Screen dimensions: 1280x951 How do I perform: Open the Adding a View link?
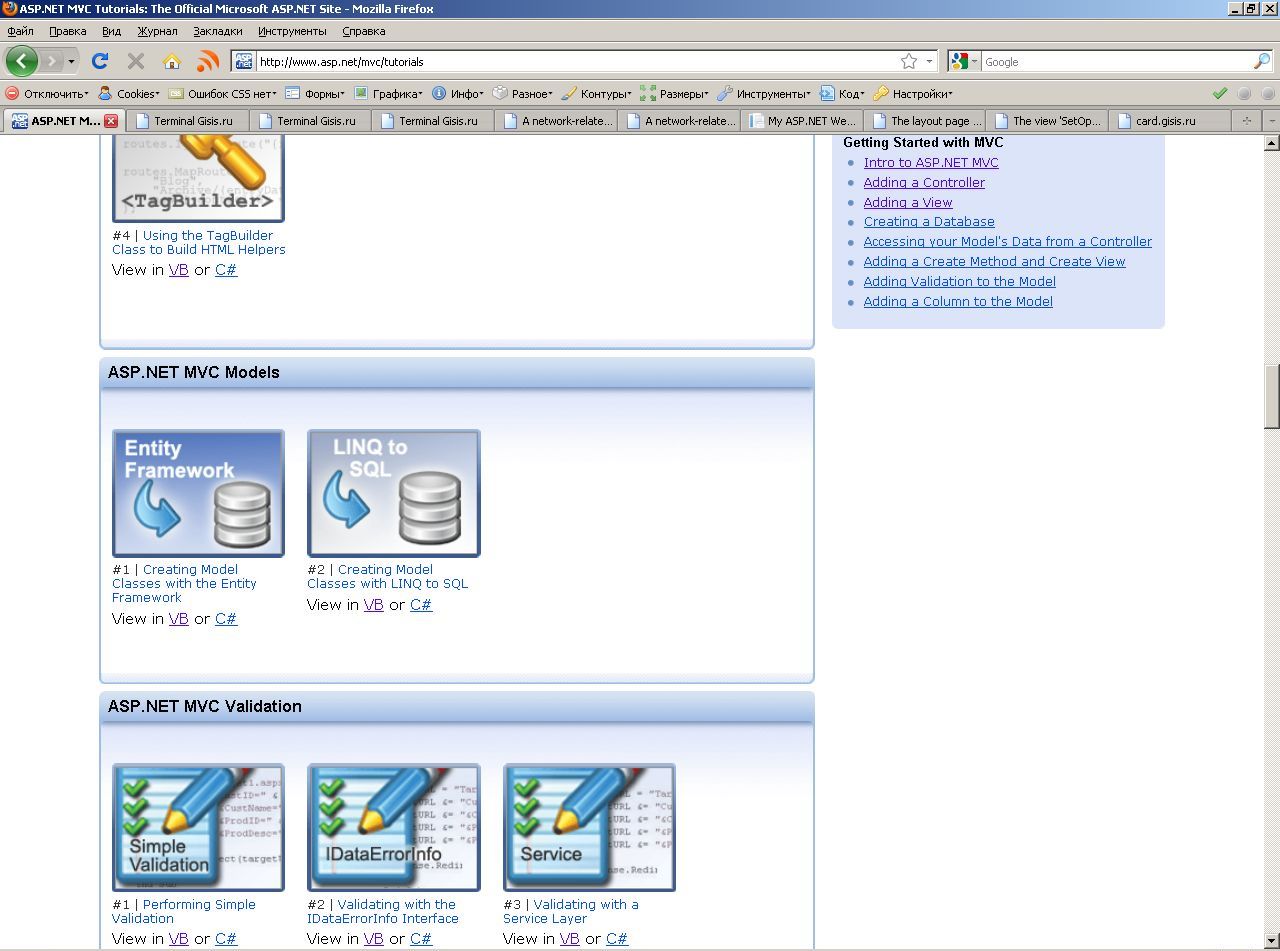point(908,202)
